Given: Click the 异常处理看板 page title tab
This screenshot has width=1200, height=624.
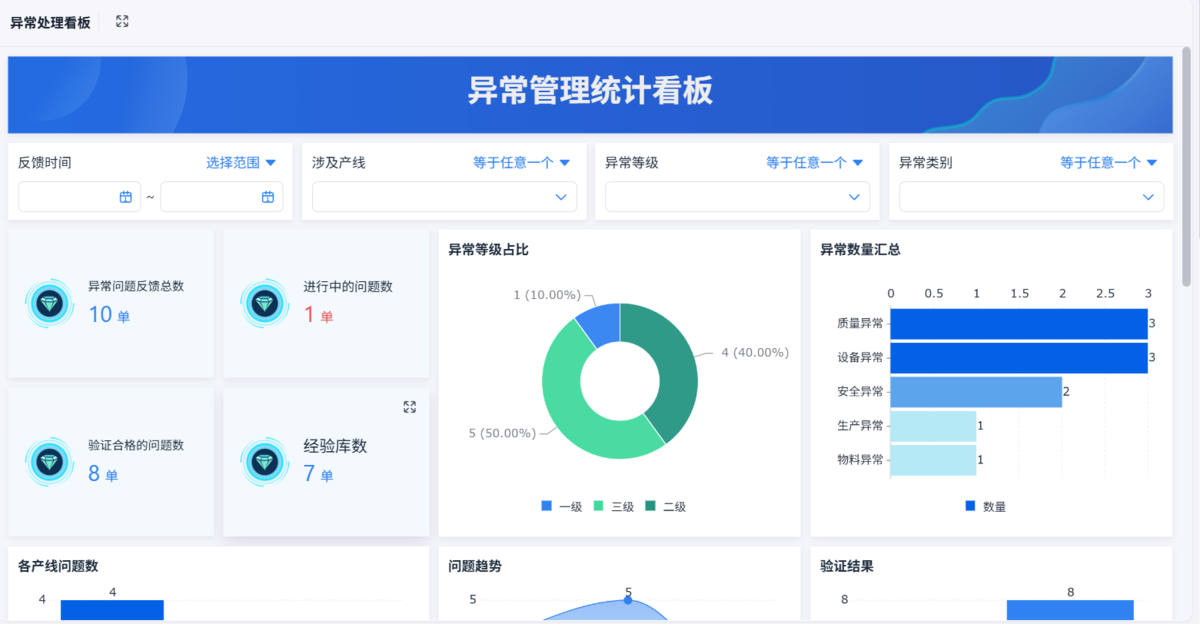Looking at the screenshot, I should click(x=50, y=22).
